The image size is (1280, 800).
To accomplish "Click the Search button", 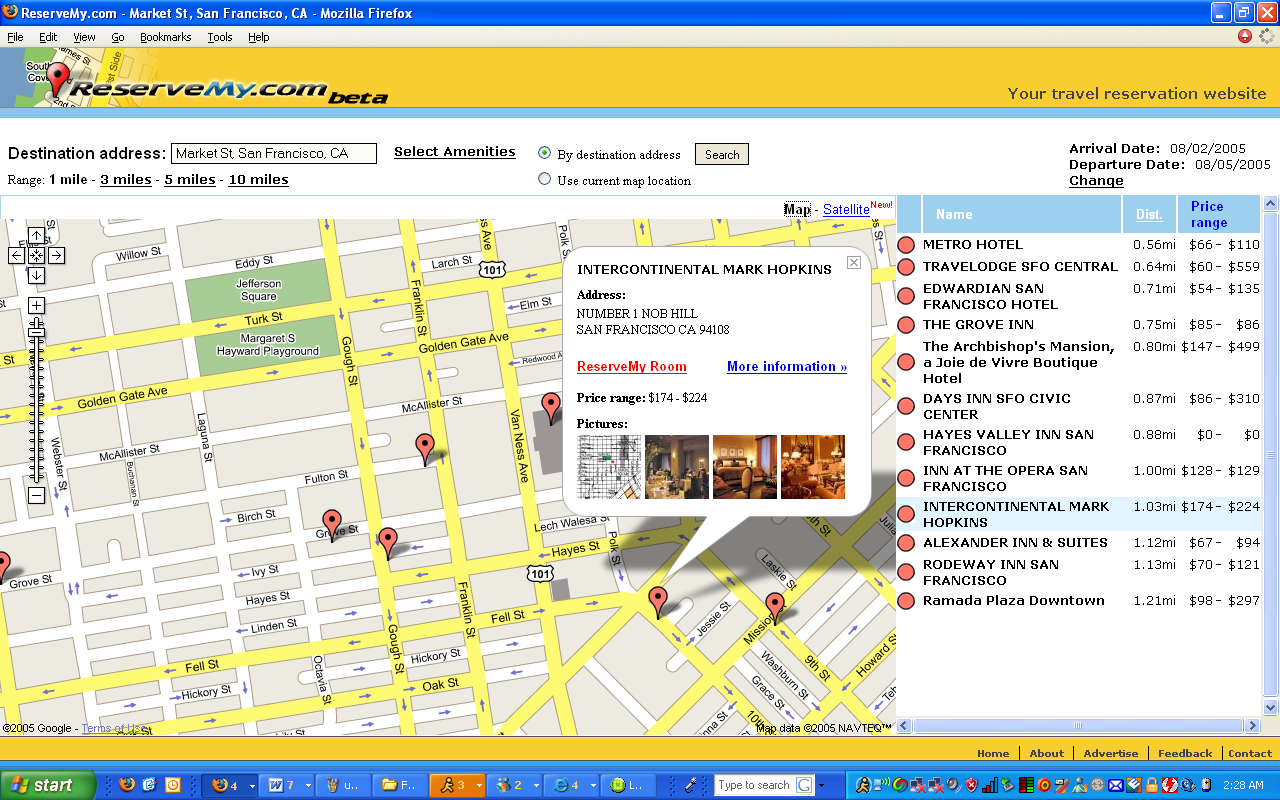I will coord(722,155).
